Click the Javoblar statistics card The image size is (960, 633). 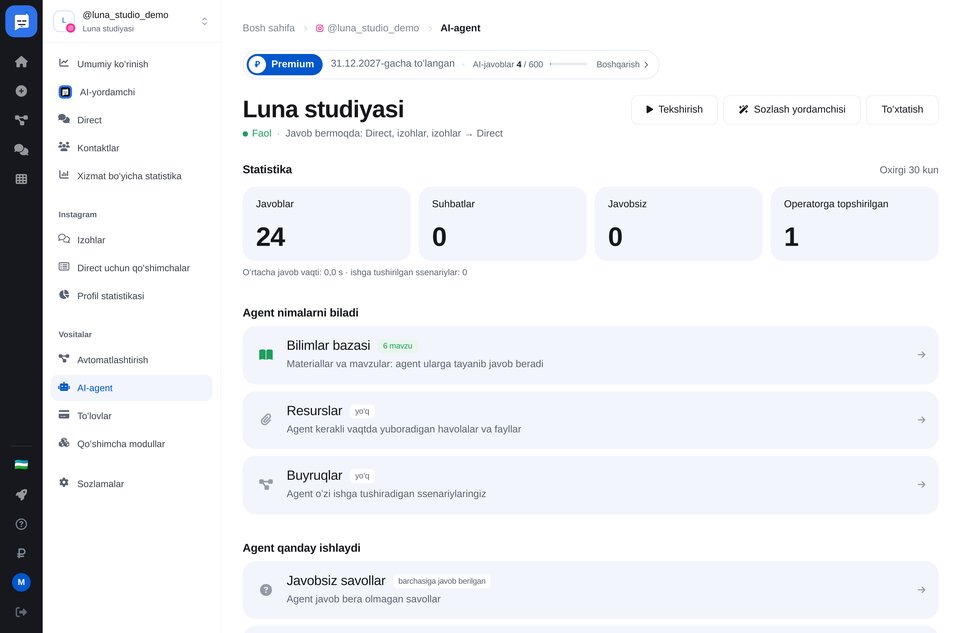[x=326, y=224]
